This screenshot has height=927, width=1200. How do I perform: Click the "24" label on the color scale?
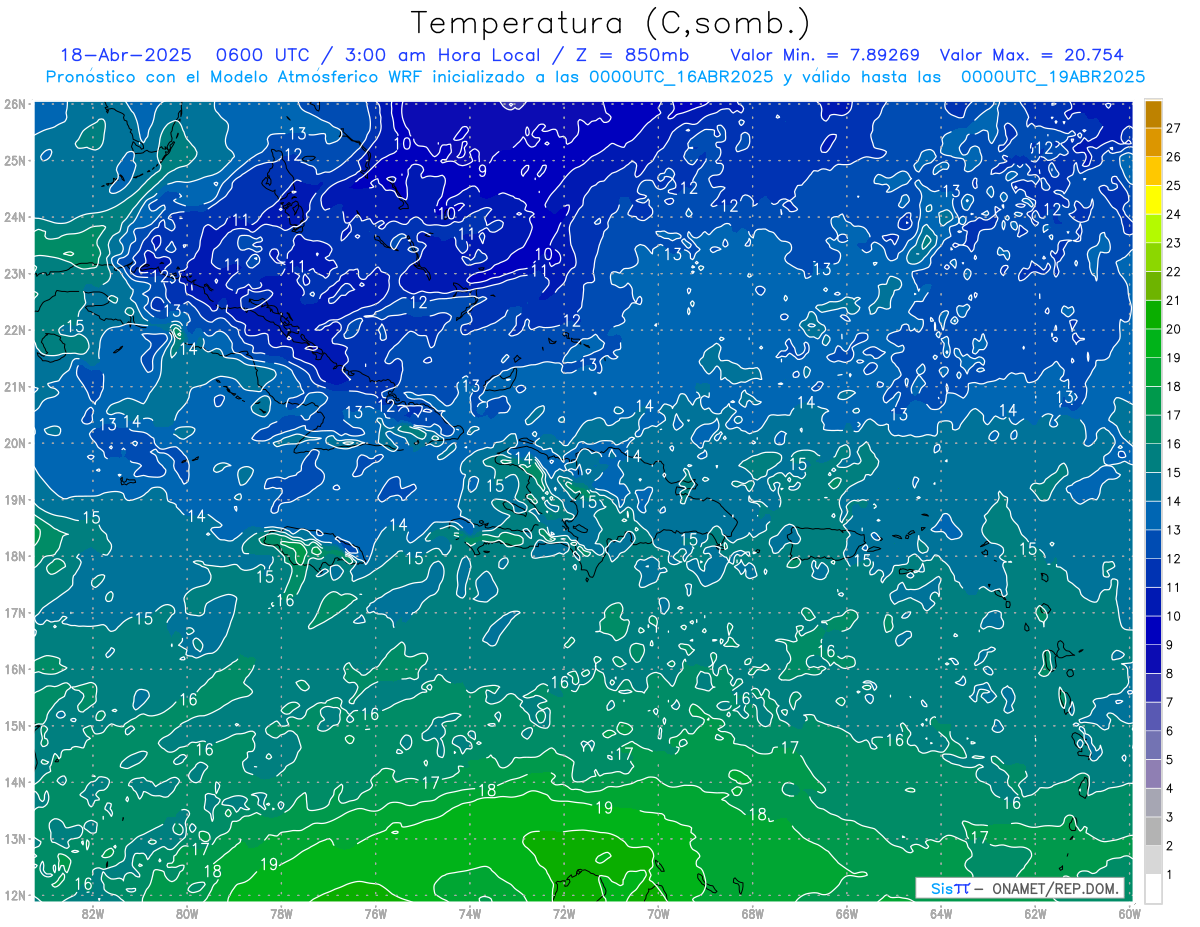coord(1173,214)
